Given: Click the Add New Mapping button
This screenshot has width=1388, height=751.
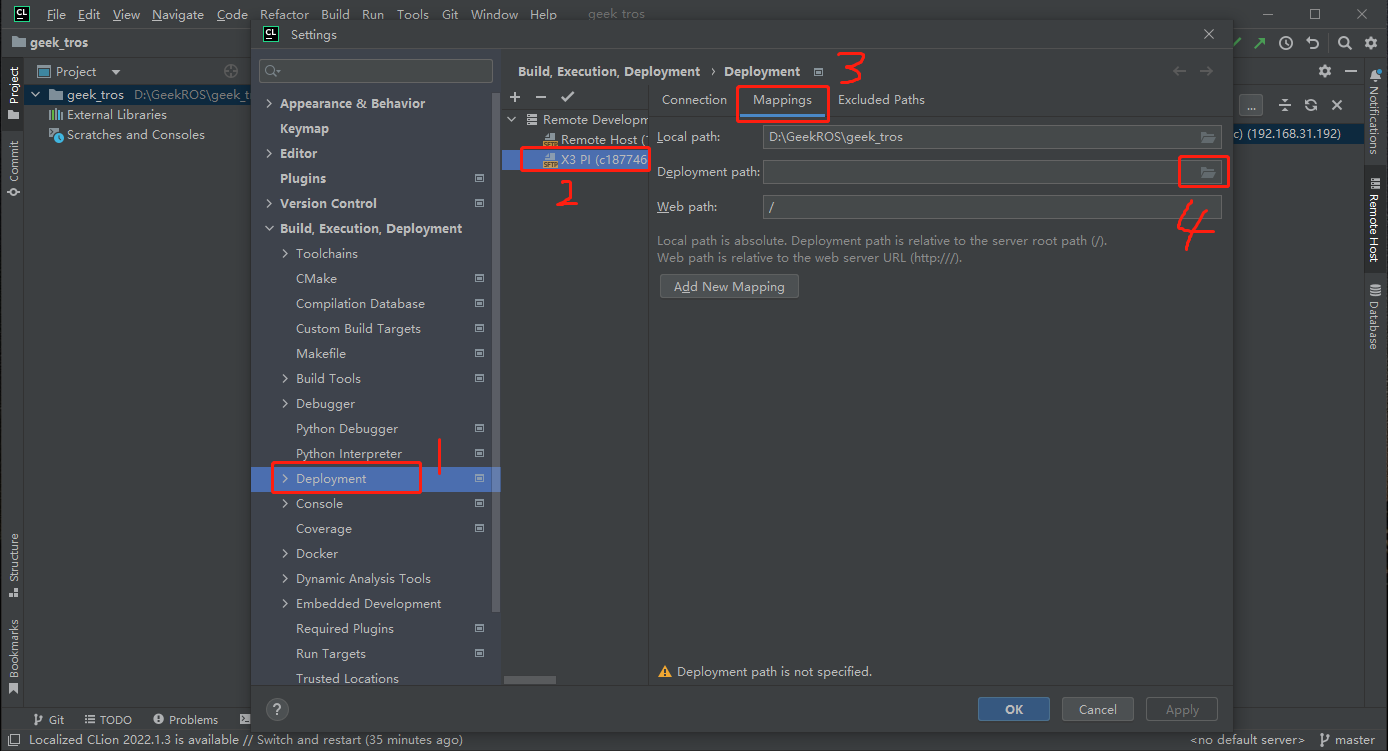Looking at the screenshot, I should (x=729, y=286).
